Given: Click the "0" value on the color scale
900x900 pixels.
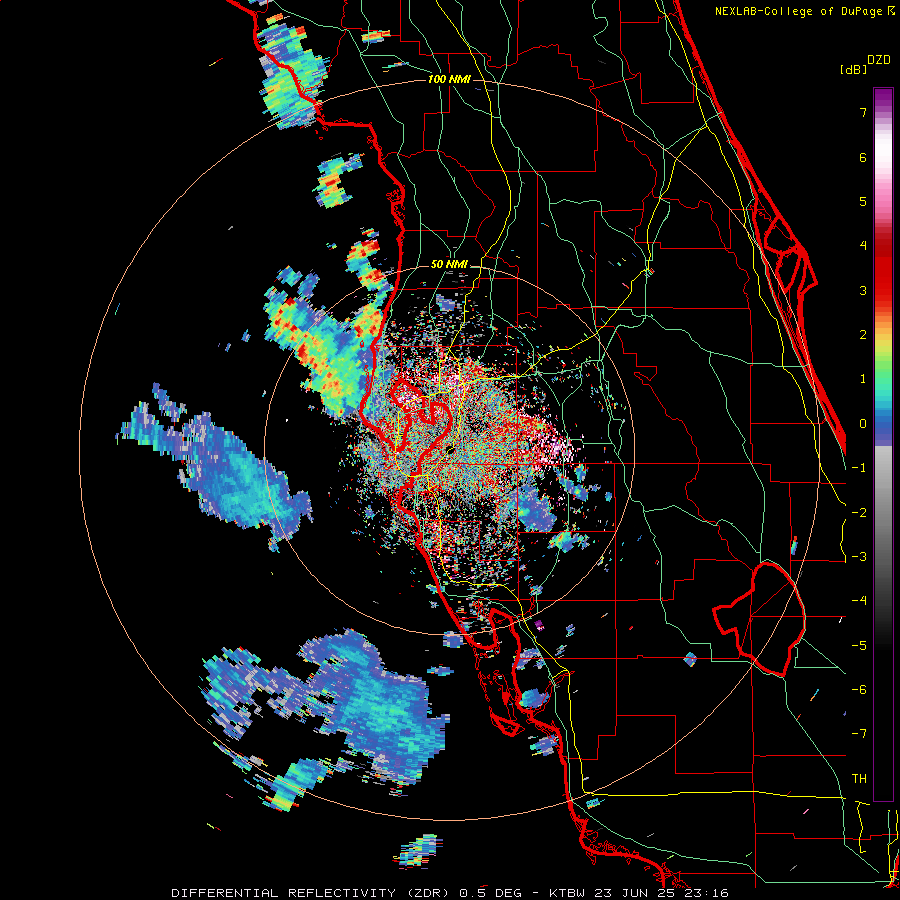Looking at the screenshot, I should (x=863, y=424).
